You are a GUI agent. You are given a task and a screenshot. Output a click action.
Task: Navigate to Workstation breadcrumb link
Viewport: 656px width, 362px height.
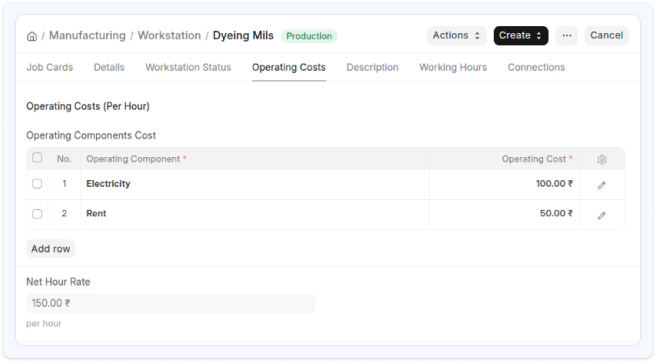coord(169,36)
